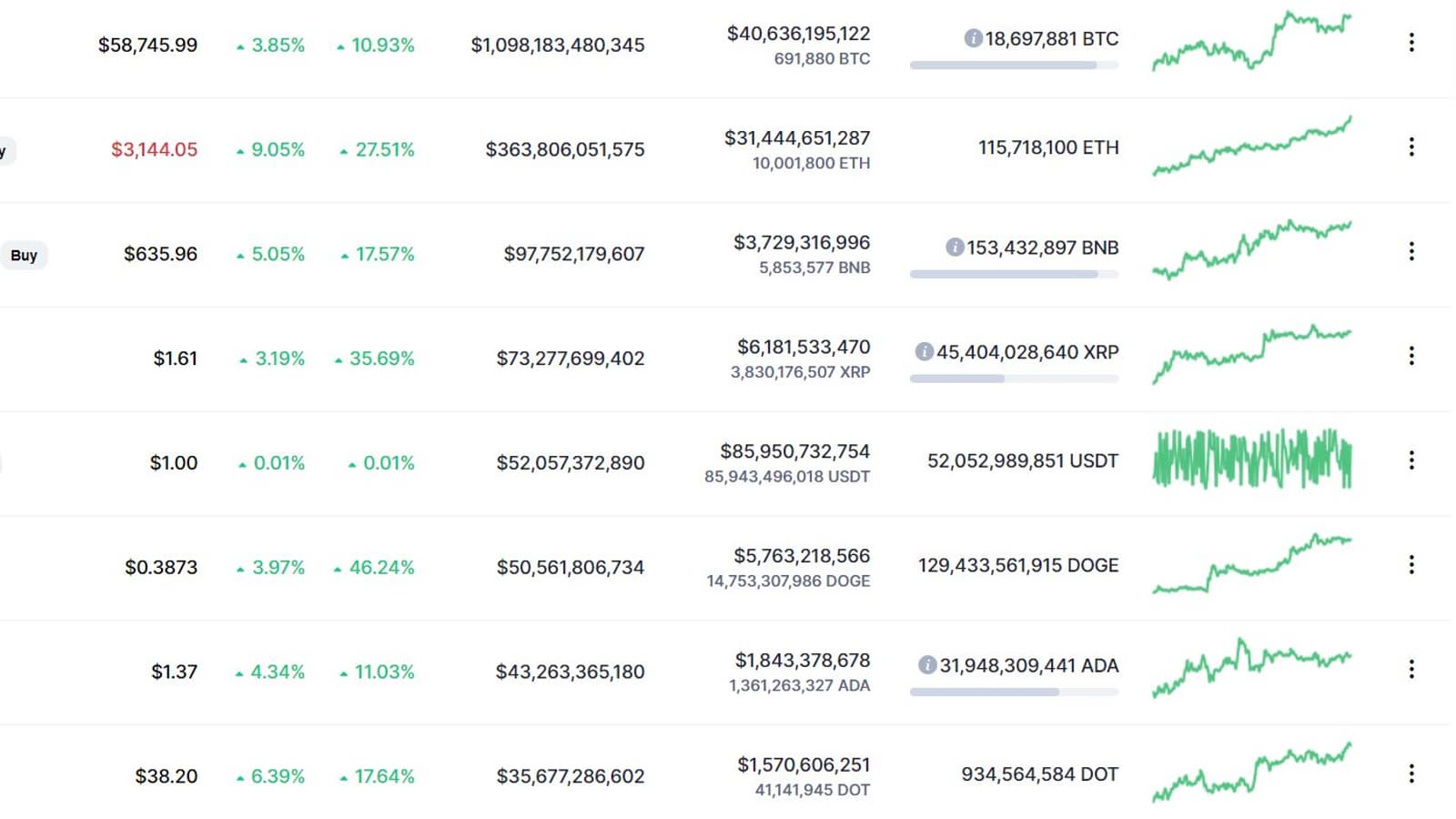This screenshot has width=1456, height=819.
Task: Open the three-dot menu in the XRP row
Action: (x=1411, y=357)
